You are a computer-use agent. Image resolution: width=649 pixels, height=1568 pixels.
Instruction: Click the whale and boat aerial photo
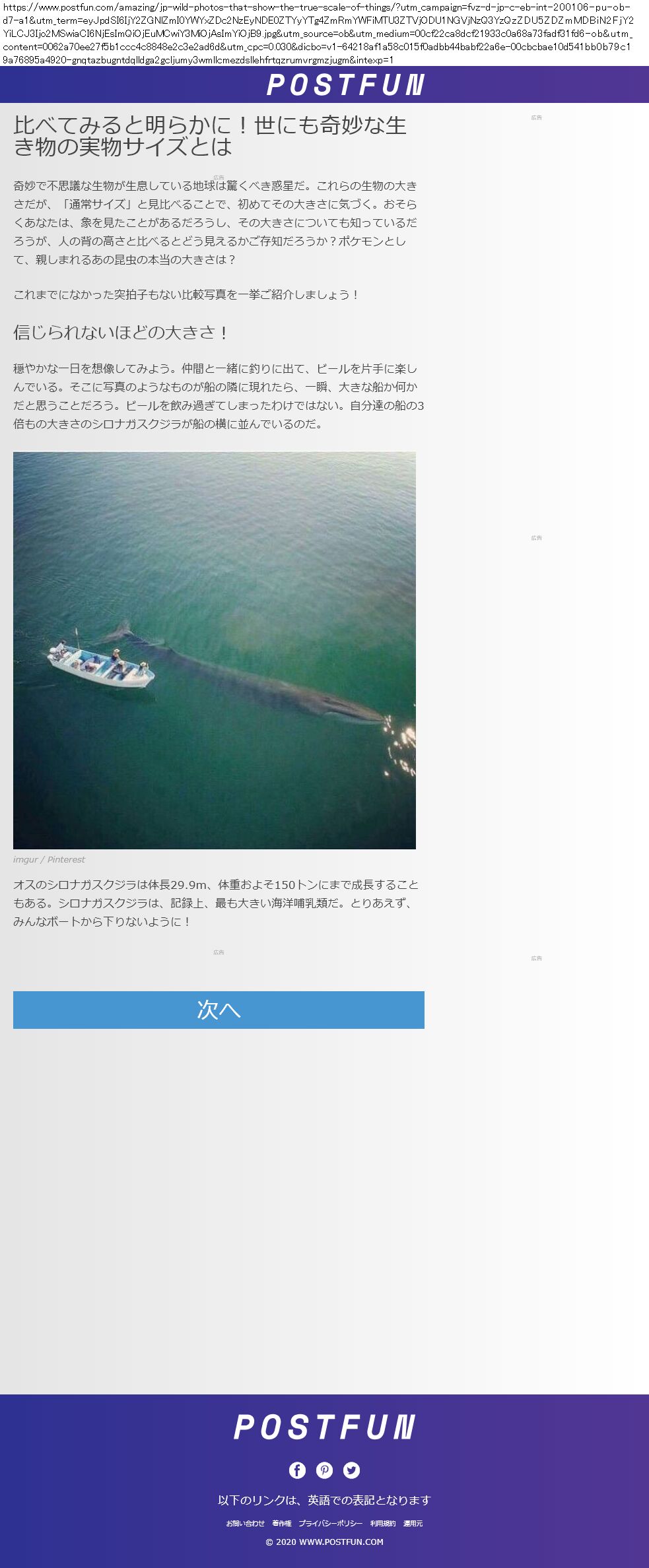pos(215,650)
